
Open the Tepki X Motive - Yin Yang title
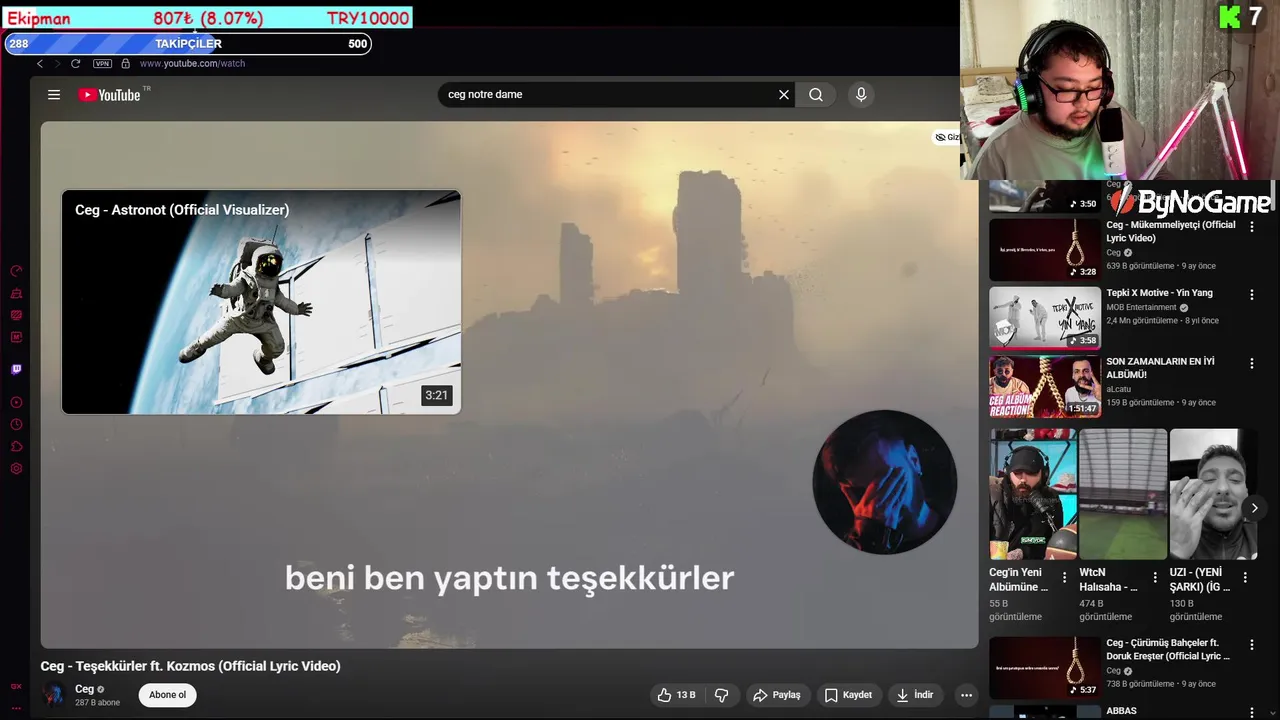1159,293
